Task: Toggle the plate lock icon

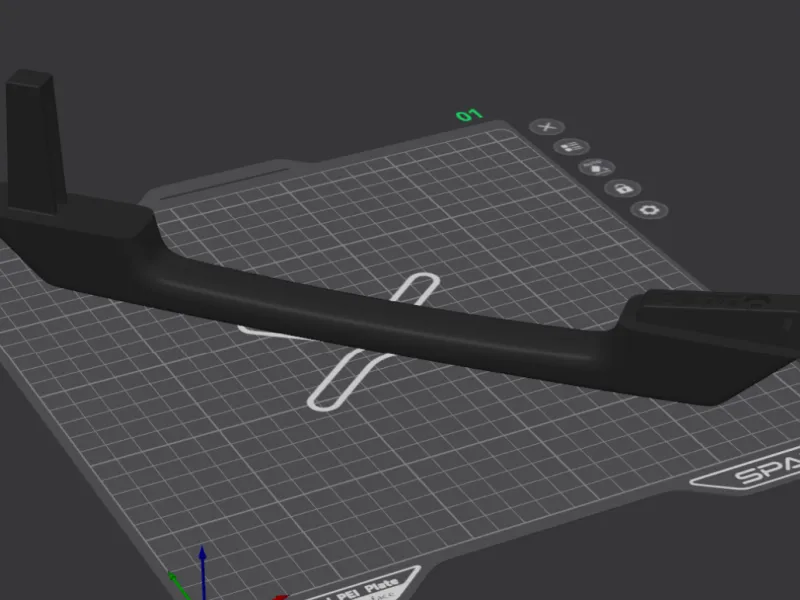Action: pyautogui.click(x=622, y=189)
